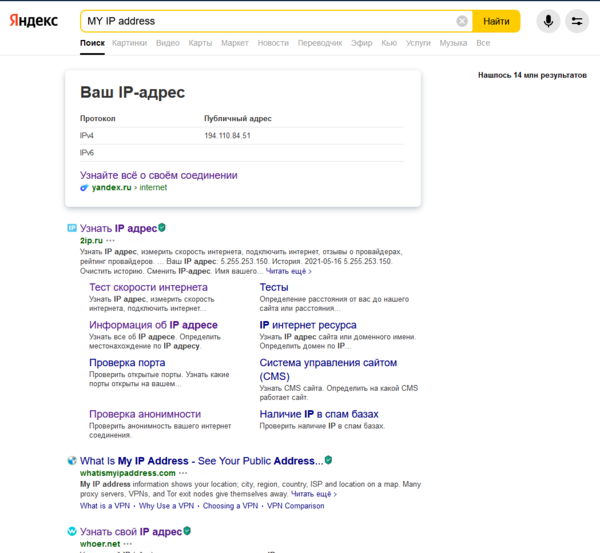
Task: Click the Ваш IP-адрес heading
Action: pos(132,92)
